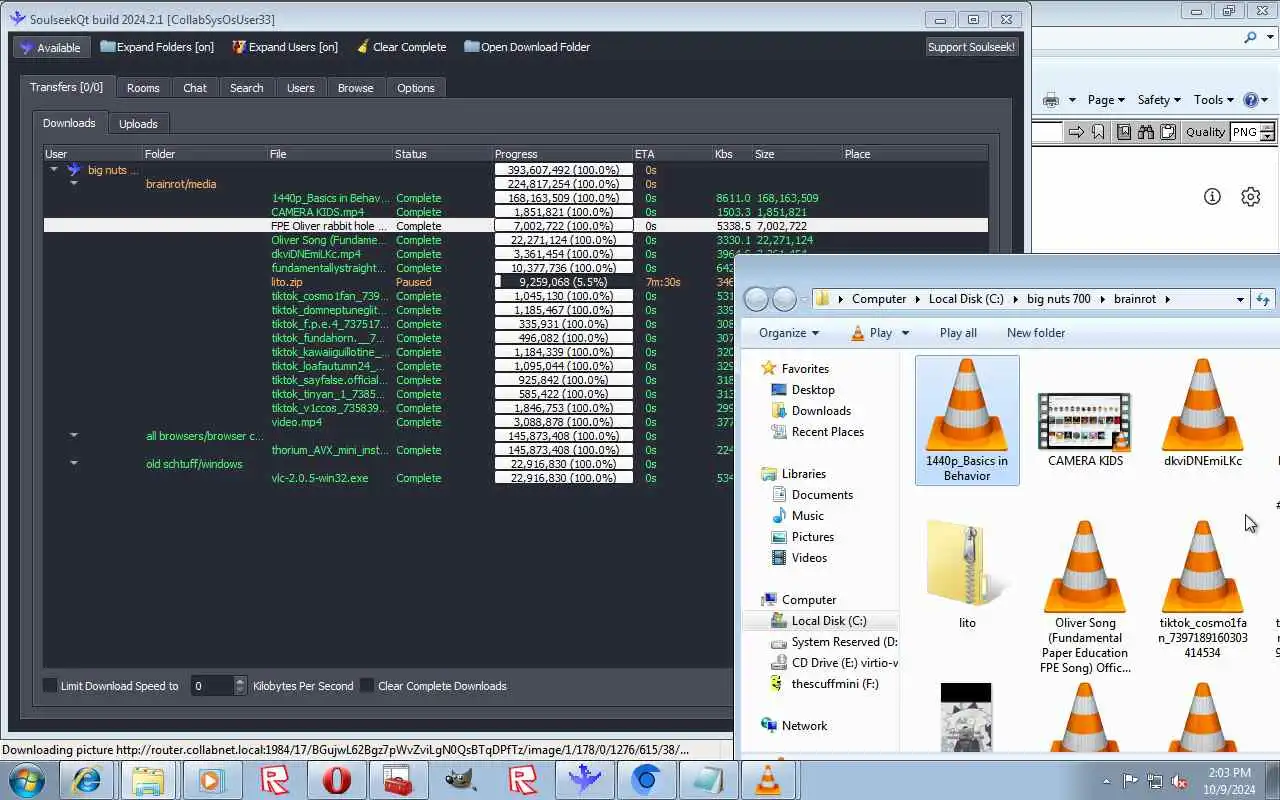Open the Tools menu in Internet Explorer
This screenshot has height=800, width=1280.
1214,100
